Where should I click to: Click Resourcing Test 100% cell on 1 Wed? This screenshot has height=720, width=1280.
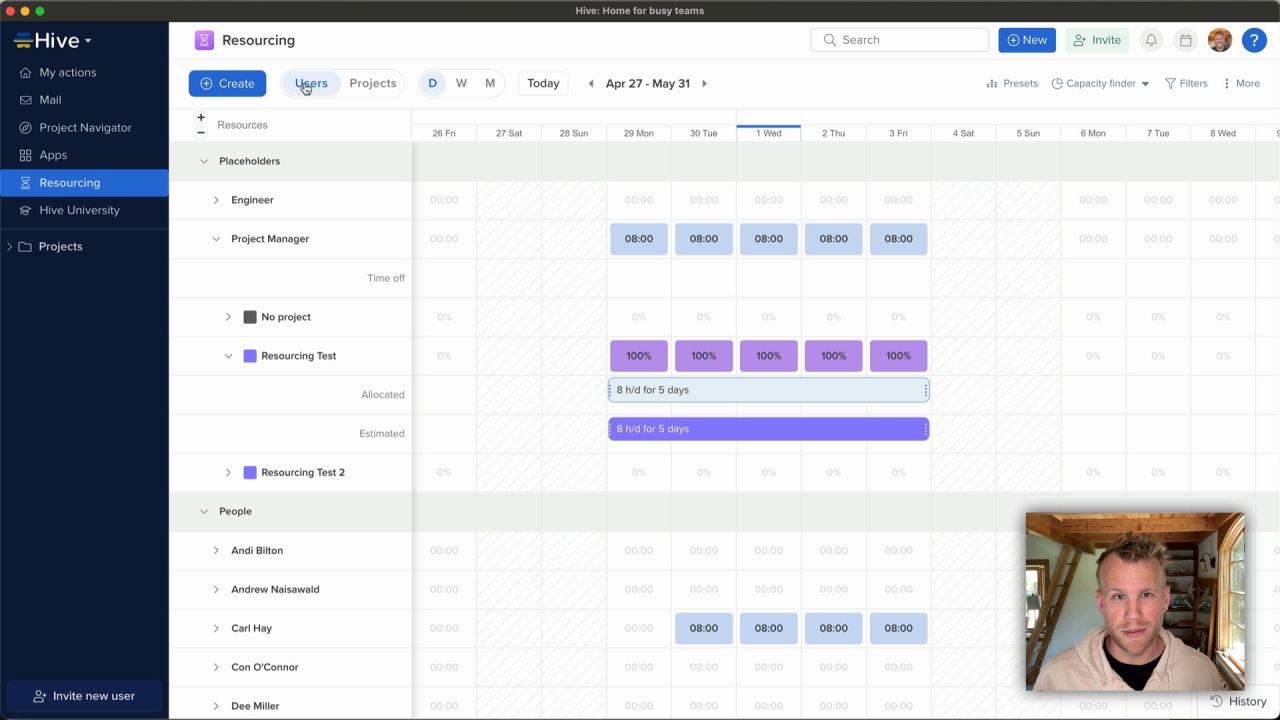tap(768, 356)
